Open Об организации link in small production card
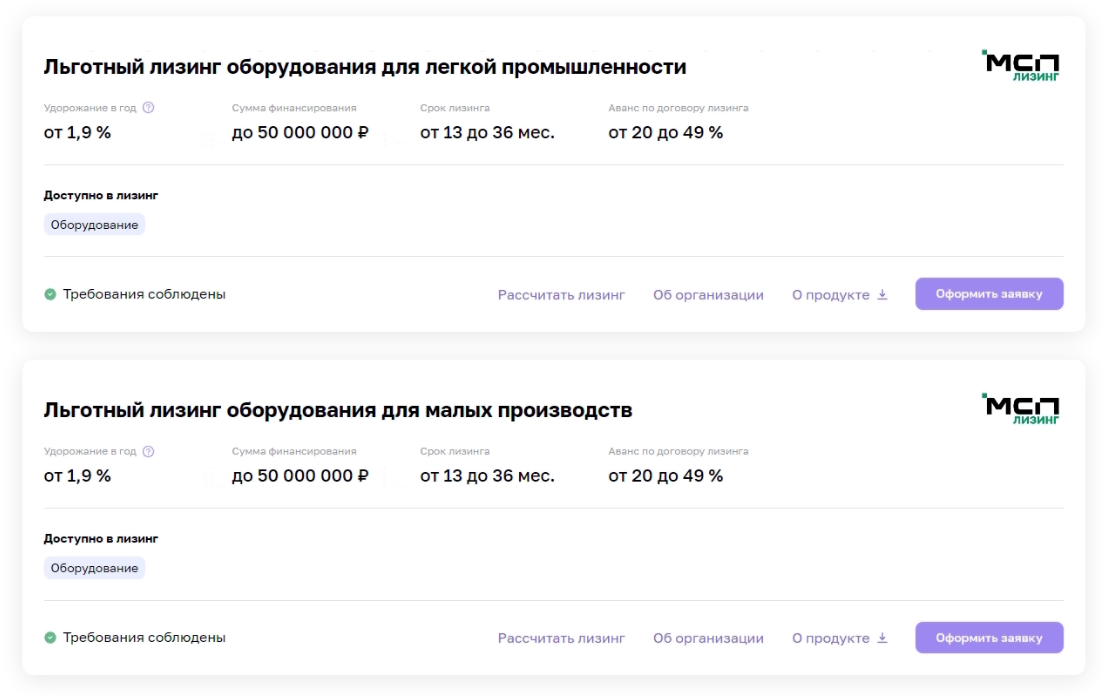1113x696 pixels. (708, 638)
